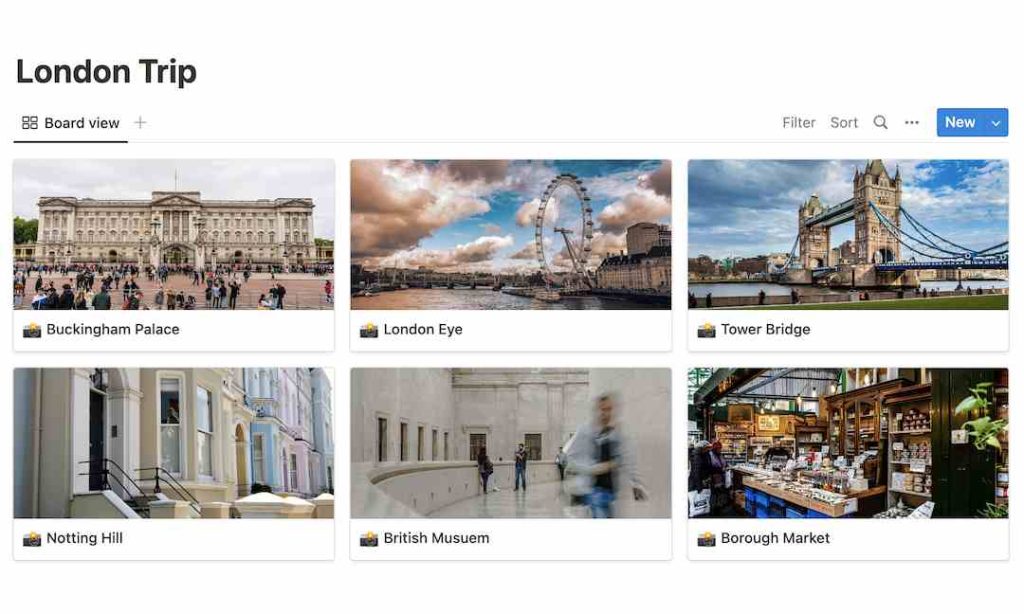1024x614 pixels.
Task: Click the Tower Bridge cover image
Action: point(847,235)
